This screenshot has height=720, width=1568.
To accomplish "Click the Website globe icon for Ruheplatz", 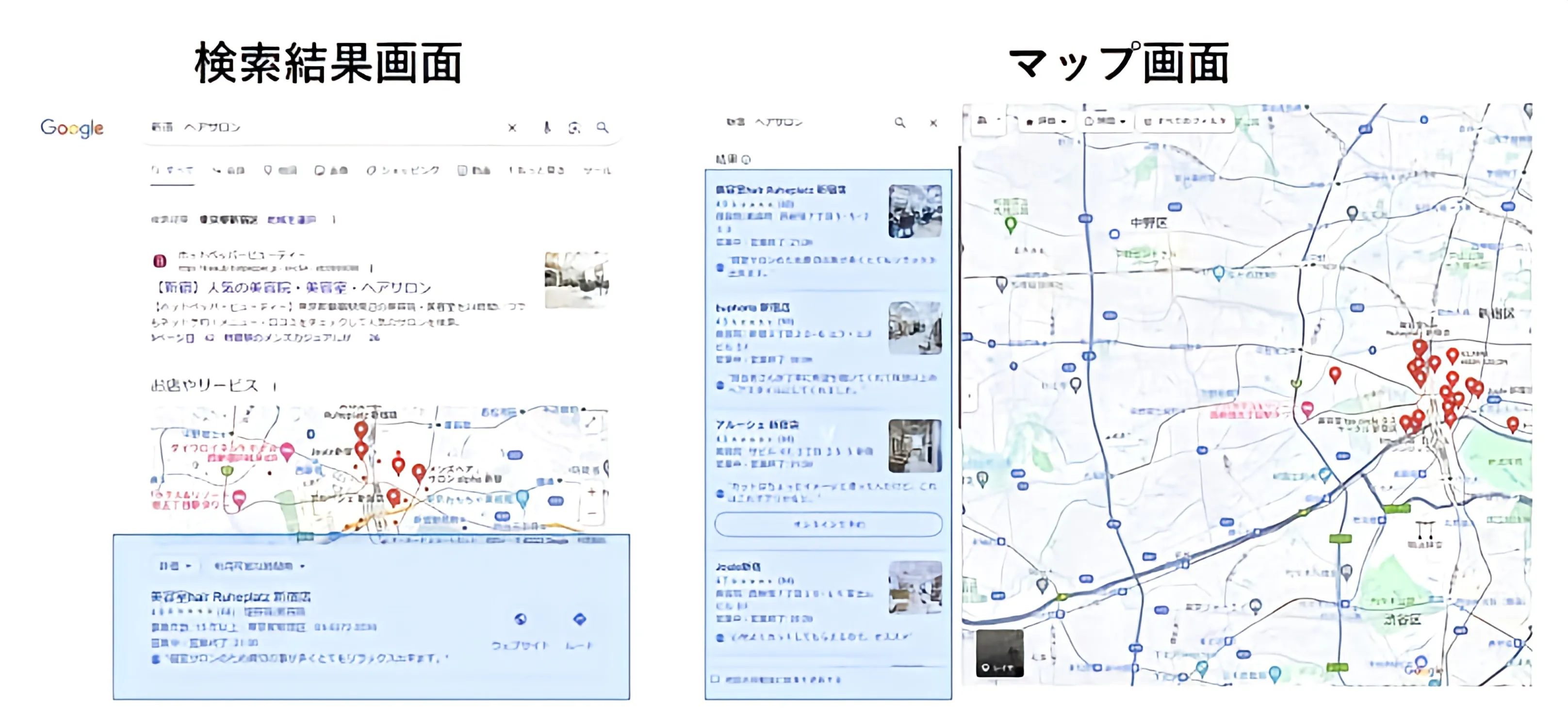I will tap(521, 620).
